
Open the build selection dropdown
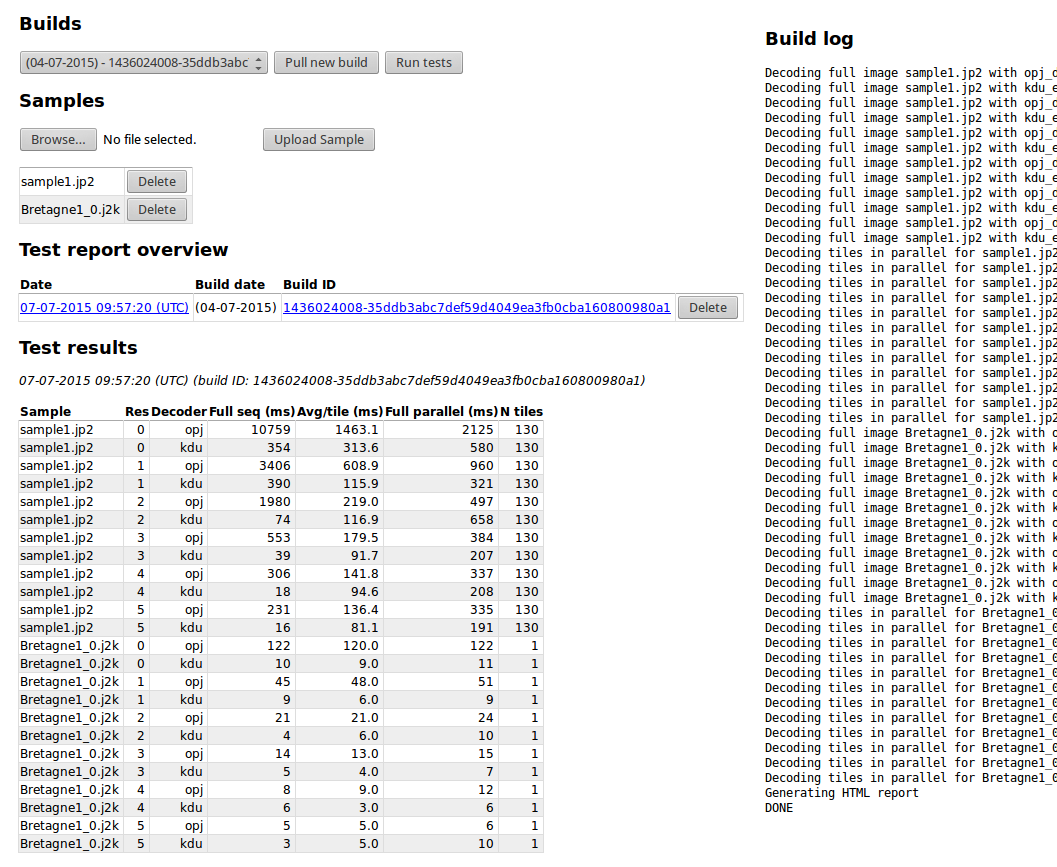pyautogui.click(x=144, y=63)
